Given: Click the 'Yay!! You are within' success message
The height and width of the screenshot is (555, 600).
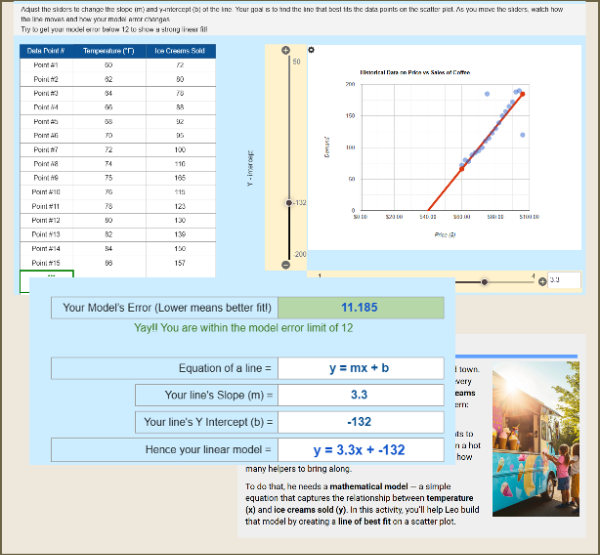Looking at the screenshot, I should (243, 328).
